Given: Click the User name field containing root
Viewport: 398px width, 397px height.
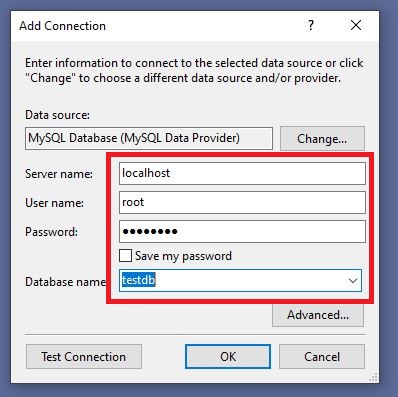Looking at the screenshot, I should click(242, 202).
